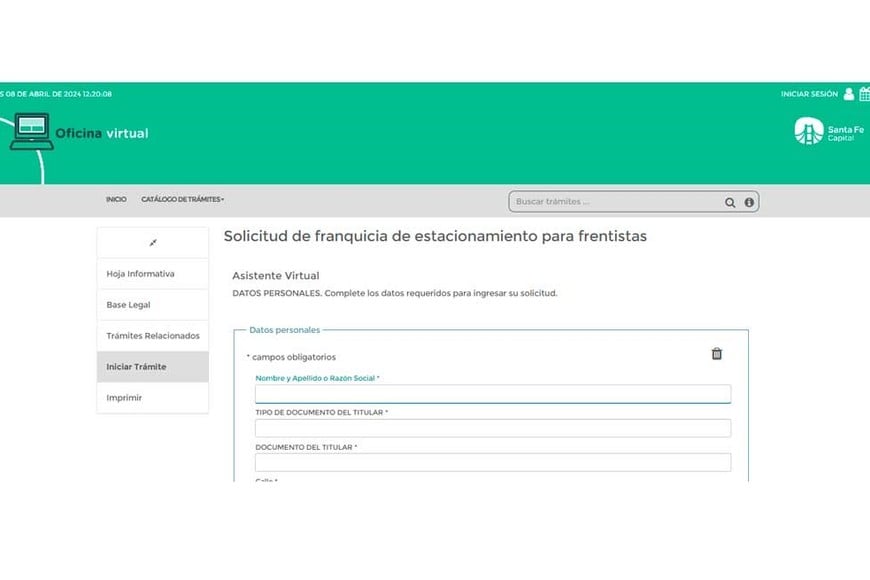
Task: Open the calendar icon in top corner
Action: click(x=864, y=94)
